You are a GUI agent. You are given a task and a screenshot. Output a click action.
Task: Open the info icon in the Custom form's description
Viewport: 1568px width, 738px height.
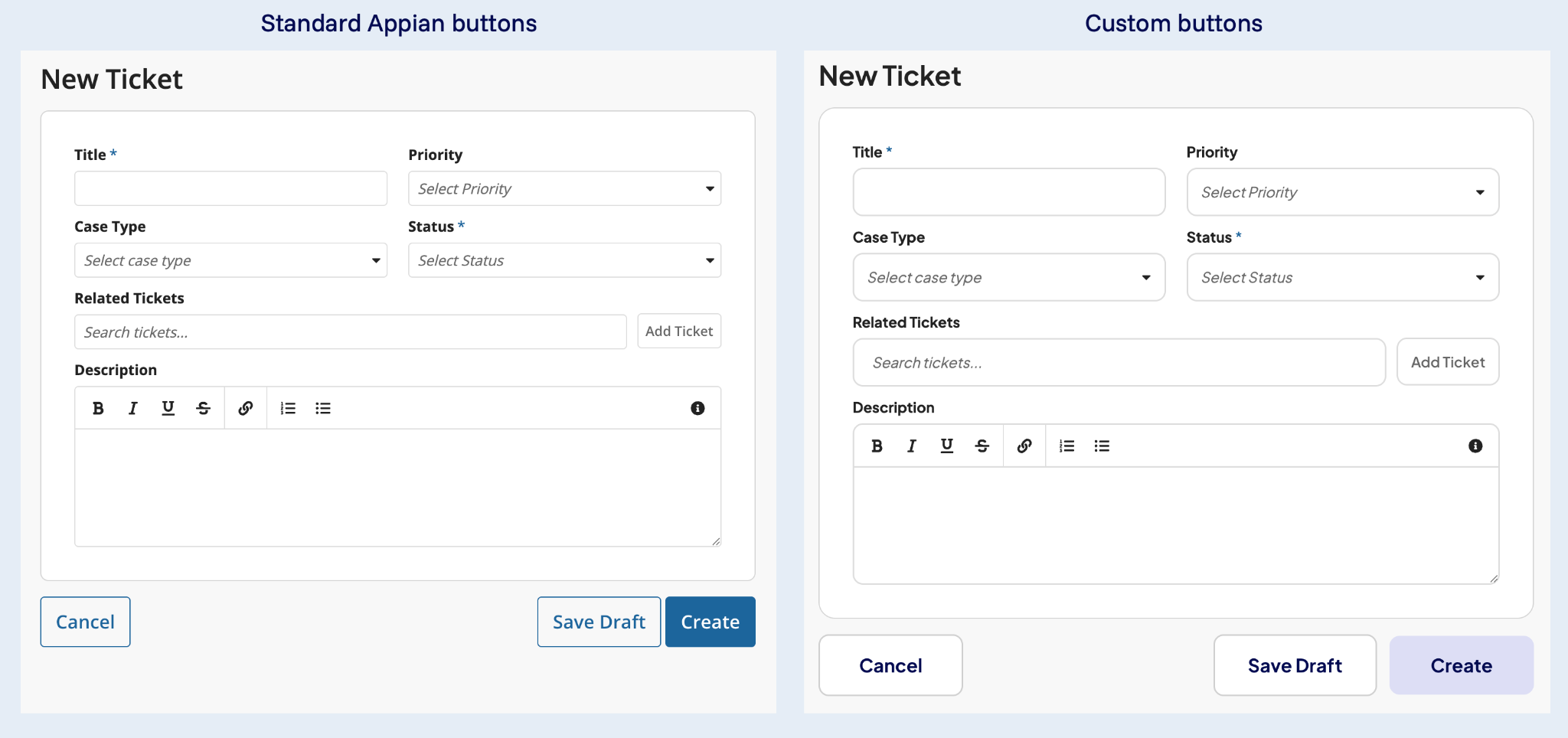[x=1475, y=446]
